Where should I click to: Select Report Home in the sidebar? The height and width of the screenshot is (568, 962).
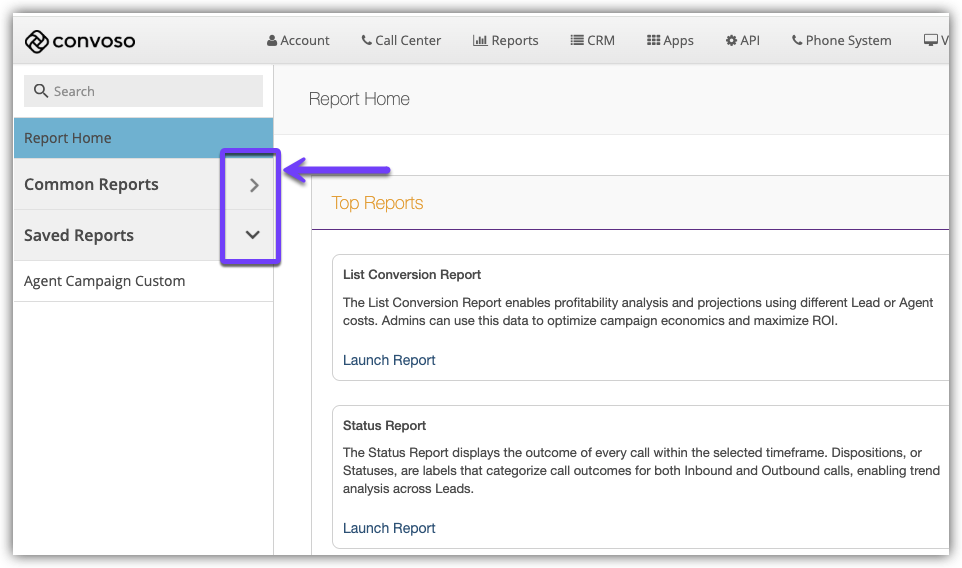pos(68,138)
